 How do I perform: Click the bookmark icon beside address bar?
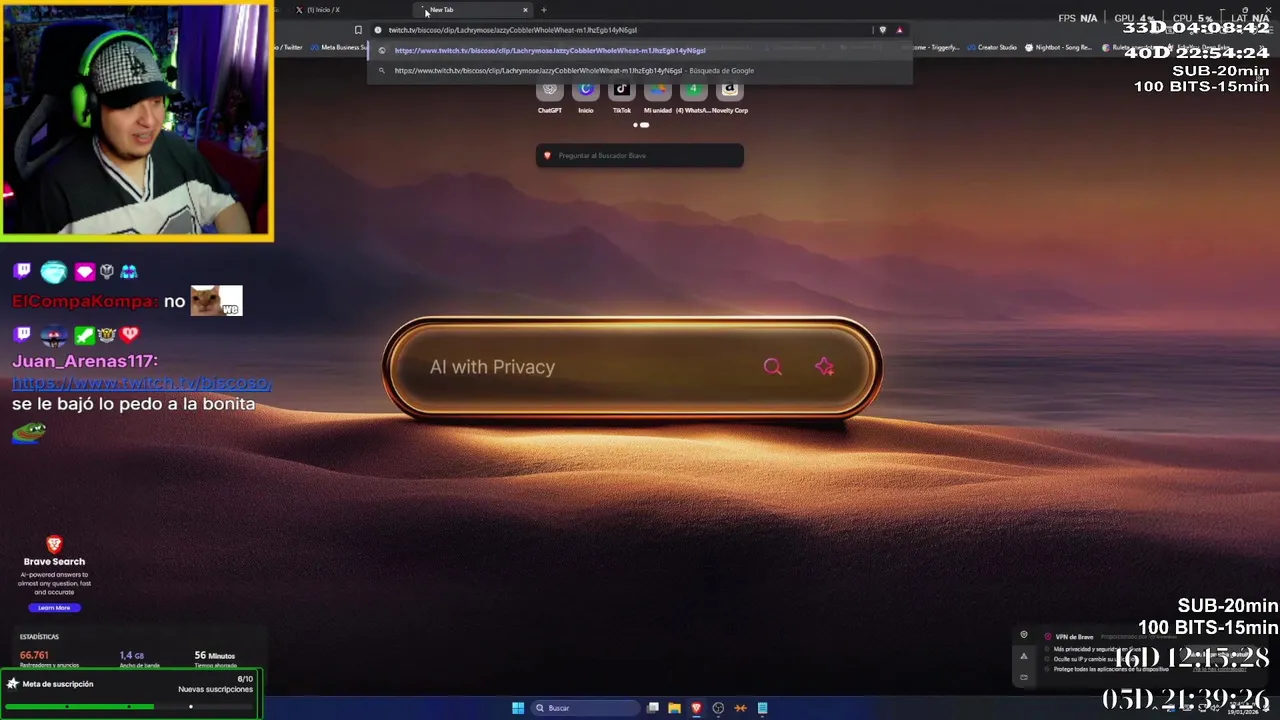(x=358, y=30)
